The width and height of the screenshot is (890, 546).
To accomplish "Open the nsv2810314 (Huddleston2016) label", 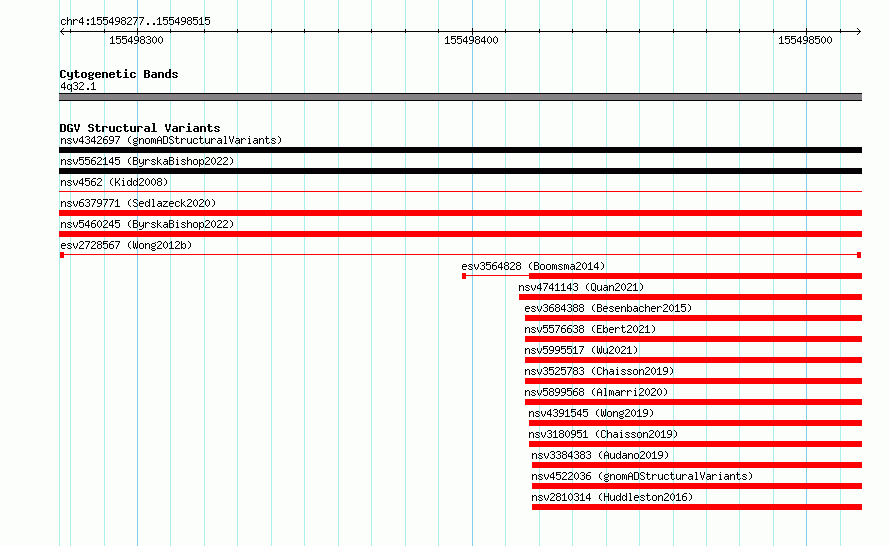I will point(612,497).
